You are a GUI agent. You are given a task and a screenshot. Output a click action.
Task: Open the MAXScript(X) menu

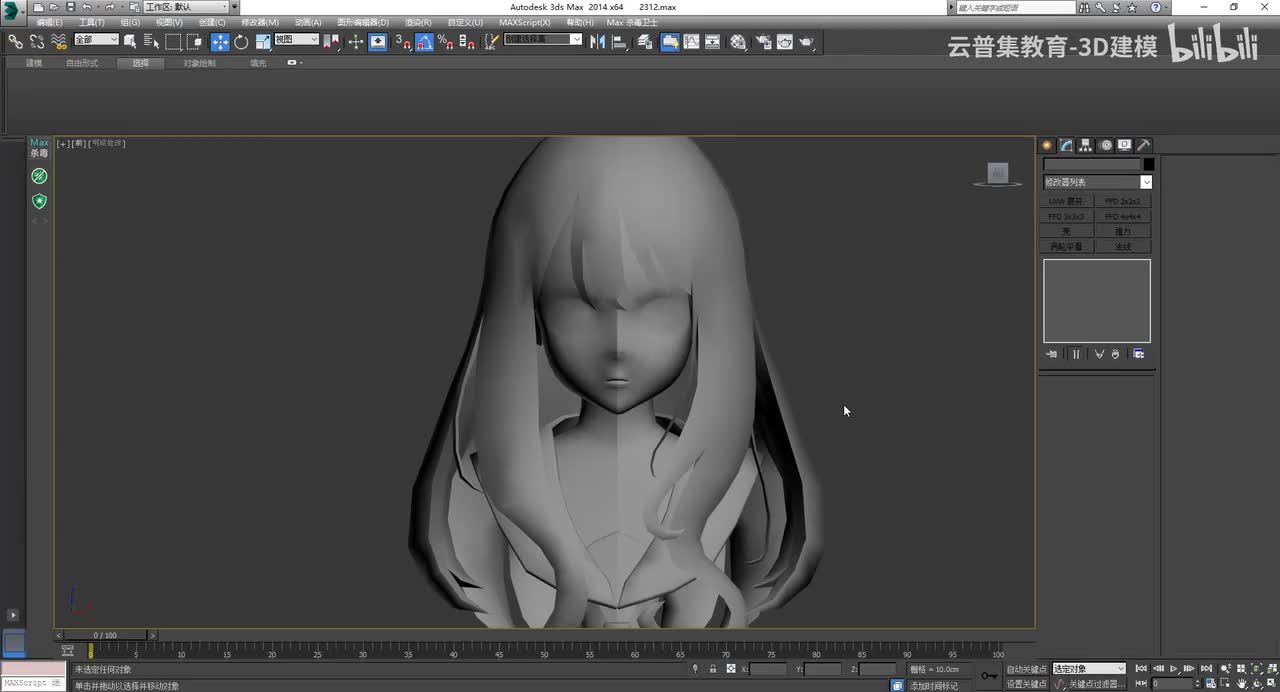coord(524,22)
